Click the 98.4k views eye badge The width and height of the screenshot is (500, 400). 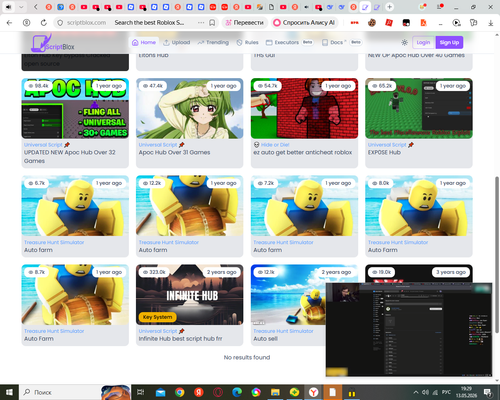(39, 86)
